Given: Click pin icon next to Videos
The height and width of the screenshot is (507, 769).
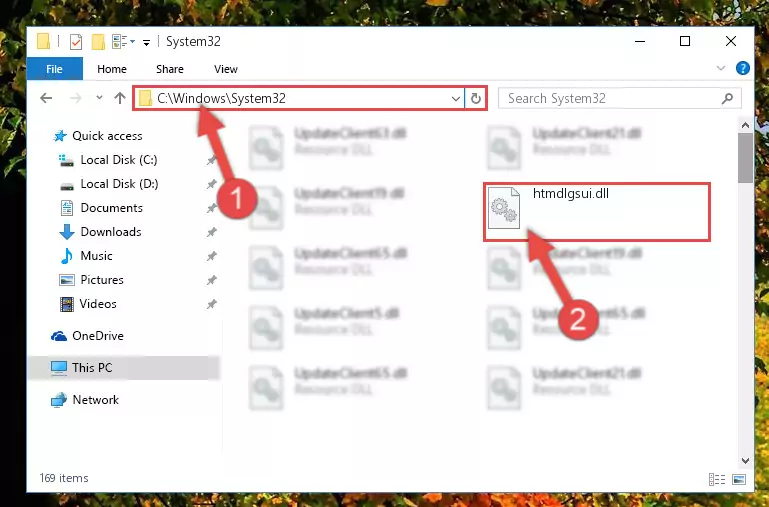Looking at the screenshot, I should tap(211, 304).
